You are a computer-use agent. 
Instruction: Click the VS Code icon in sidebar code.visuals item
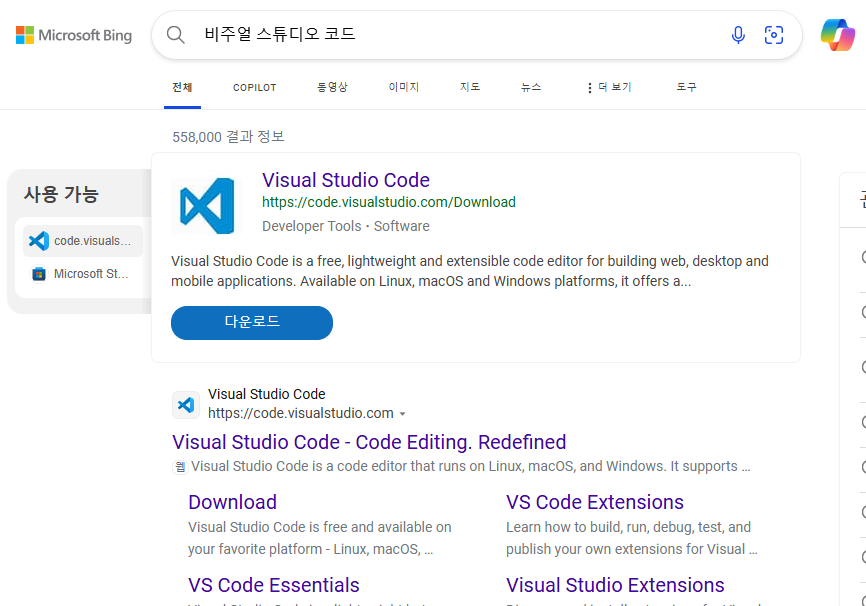coord(39,241)
